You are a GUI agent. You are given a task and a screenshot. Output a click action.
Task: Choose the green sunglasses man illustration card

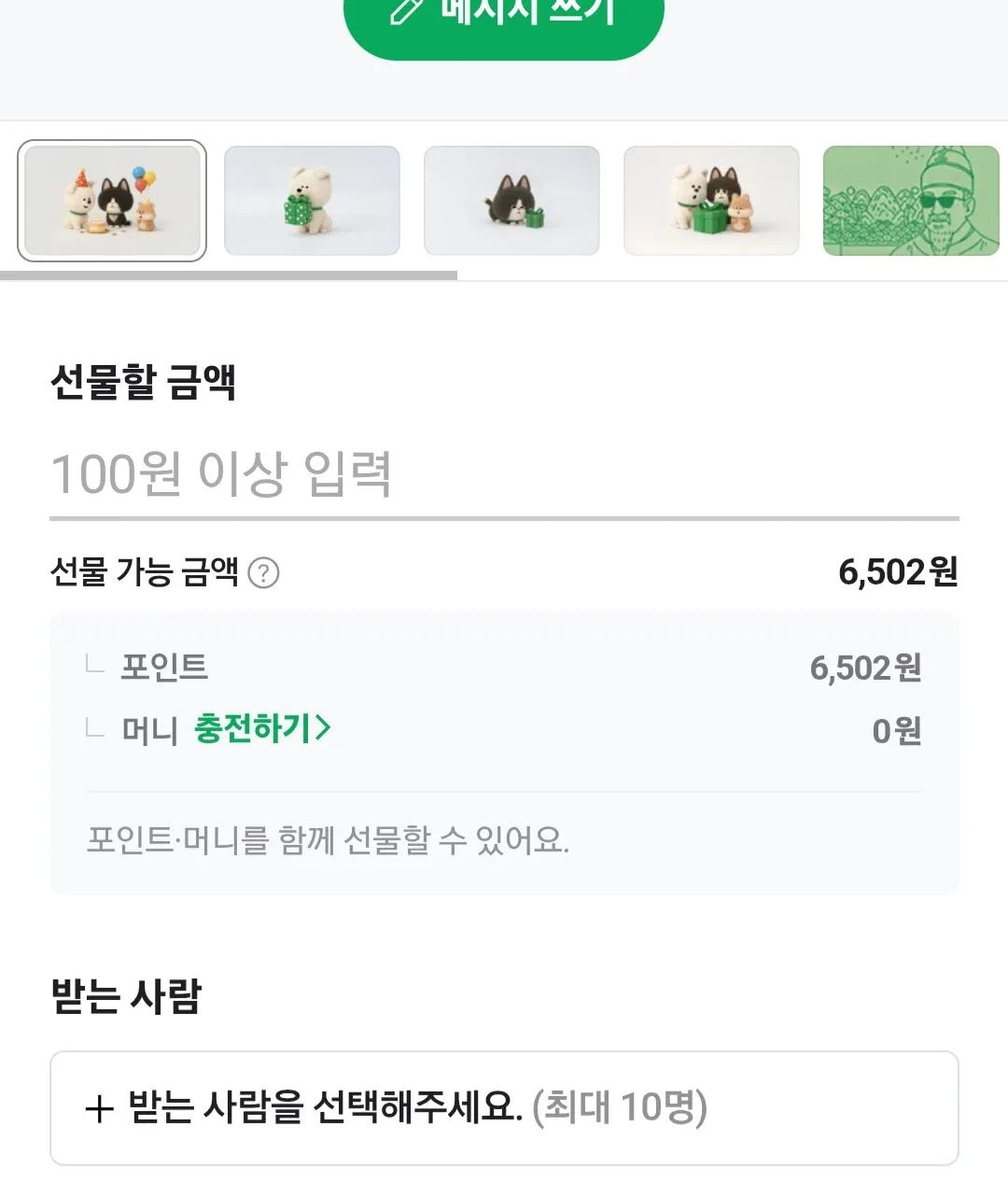point(911,201)
